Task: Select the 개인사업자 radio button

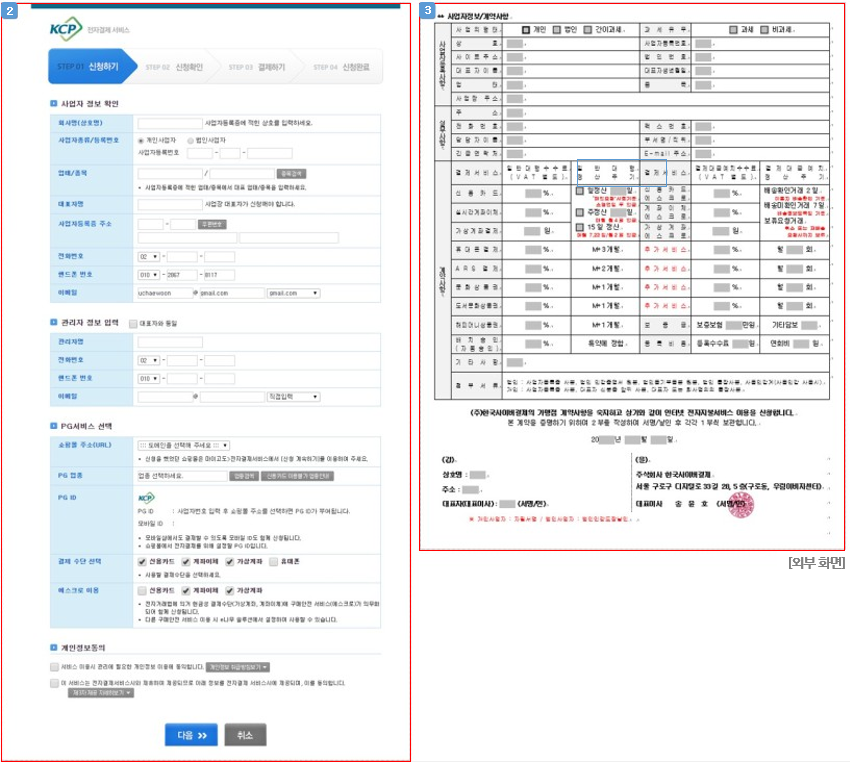Action: point(141,140)
